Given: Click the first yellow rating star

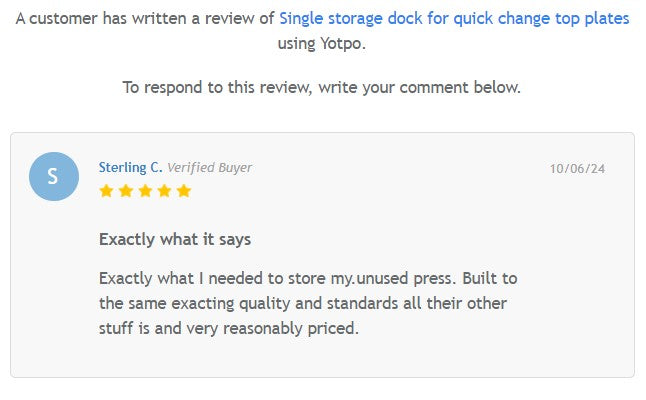Looking at the screenshot, I should pyautogui.click(x=106, y=191).
